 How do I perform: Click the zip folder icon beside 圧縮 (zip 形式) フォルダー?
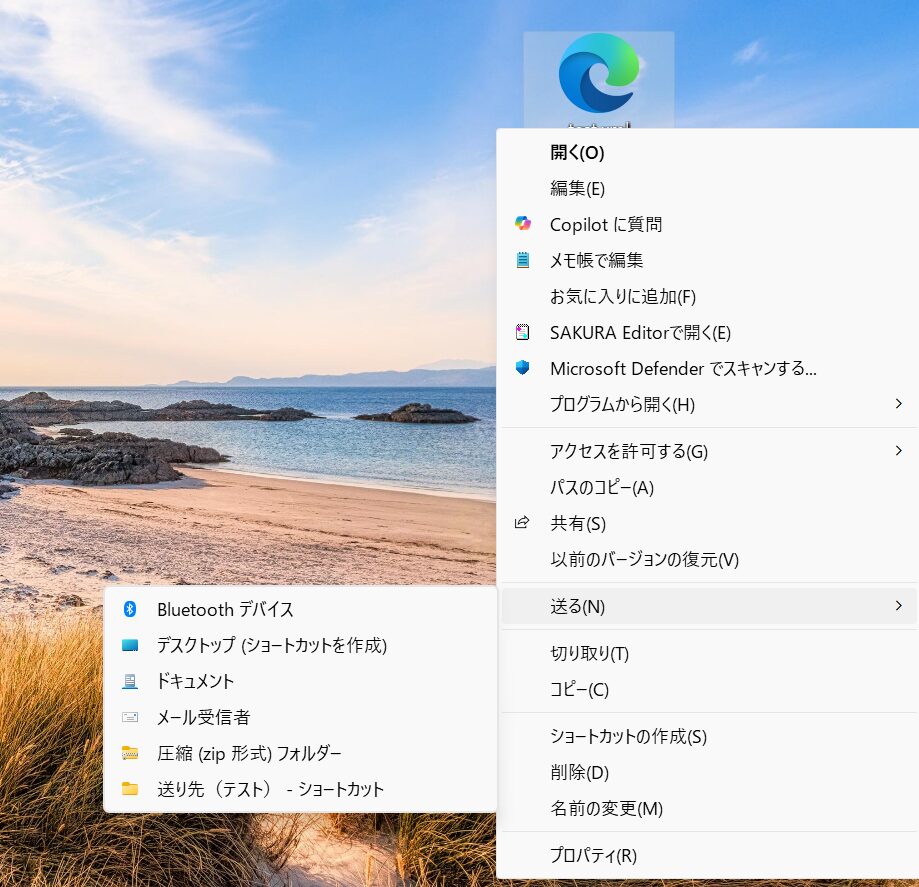pyautogui.click(x=130, y=753)
